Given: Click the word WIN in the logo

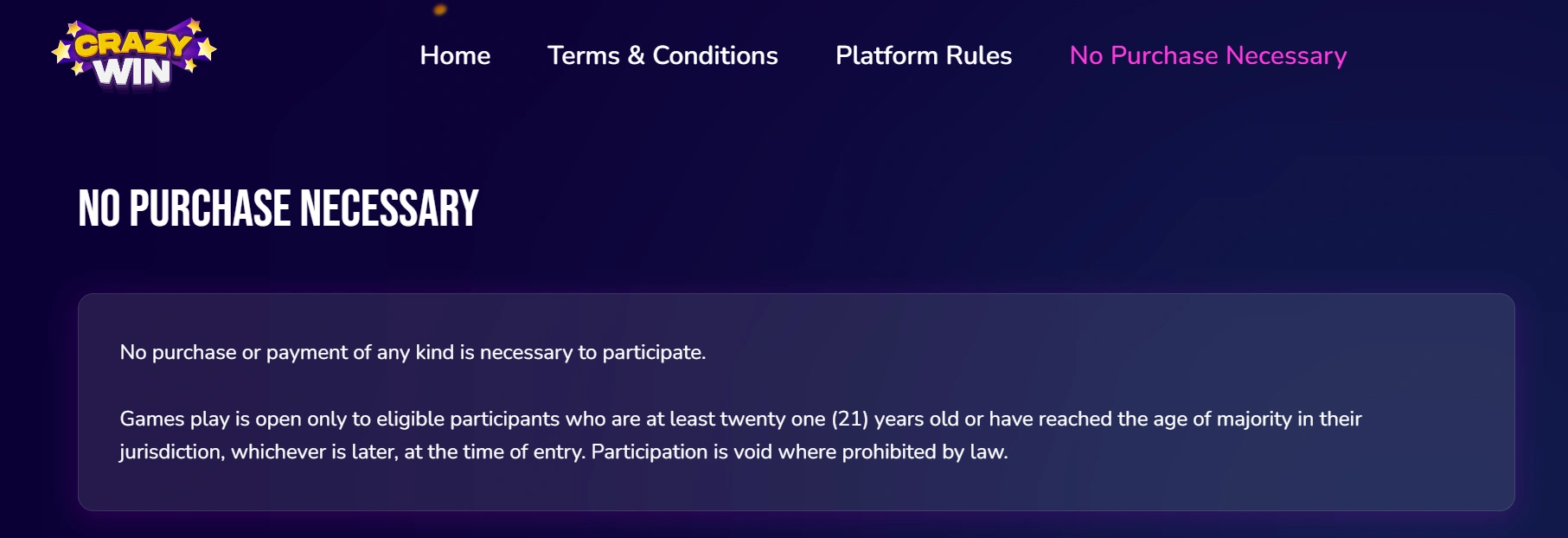Looking at the screenshot, I should [x=131, y=72].
